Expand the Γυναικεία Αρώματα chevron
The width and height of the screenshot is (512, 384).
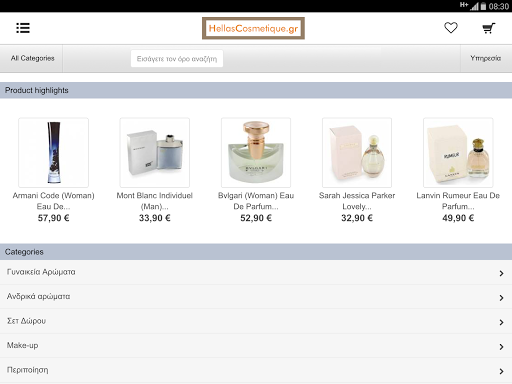(501, 273)
